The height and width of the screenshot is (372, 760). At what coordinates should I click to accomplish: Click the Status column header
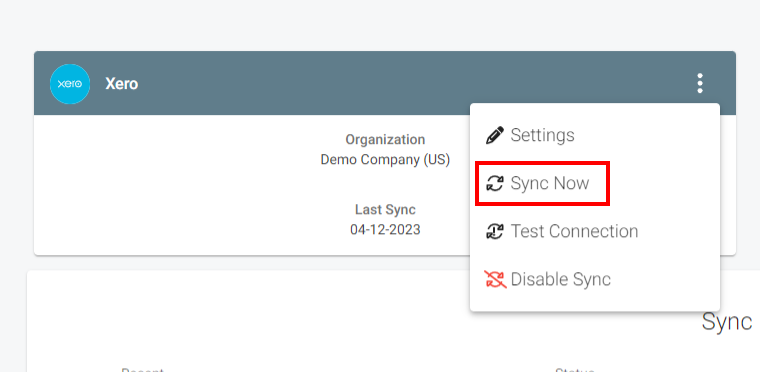tap(575, 370)
